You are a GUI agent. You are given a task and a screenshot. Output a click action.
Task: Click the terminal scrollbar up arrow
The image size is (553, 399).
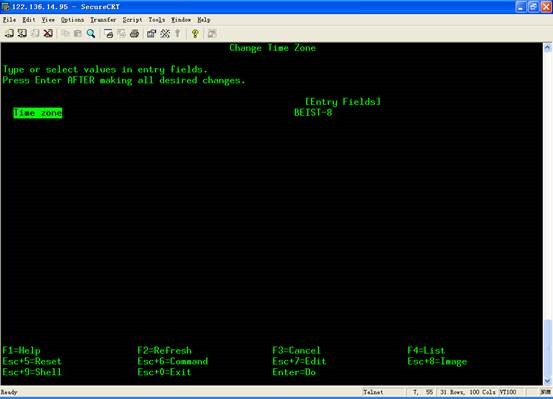point(547,47)
